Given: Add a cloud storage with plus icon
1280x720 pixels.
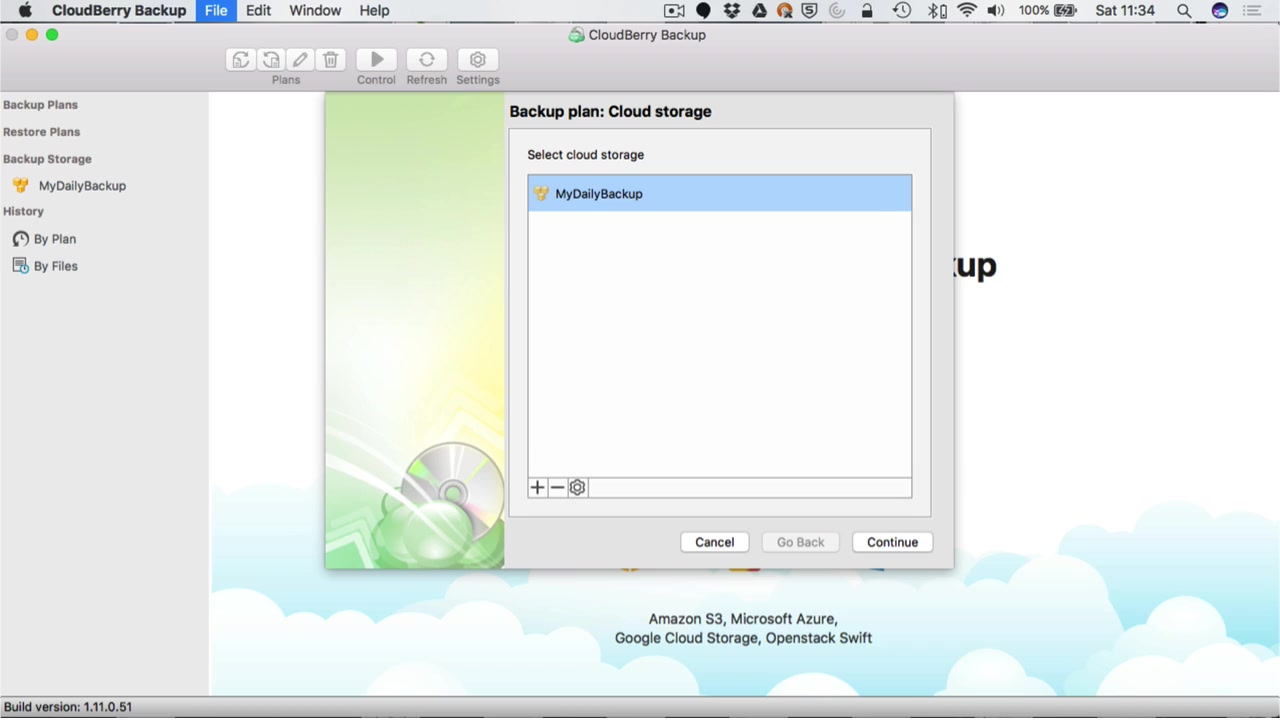Looking at the screenshot, I should coord(537,488).
